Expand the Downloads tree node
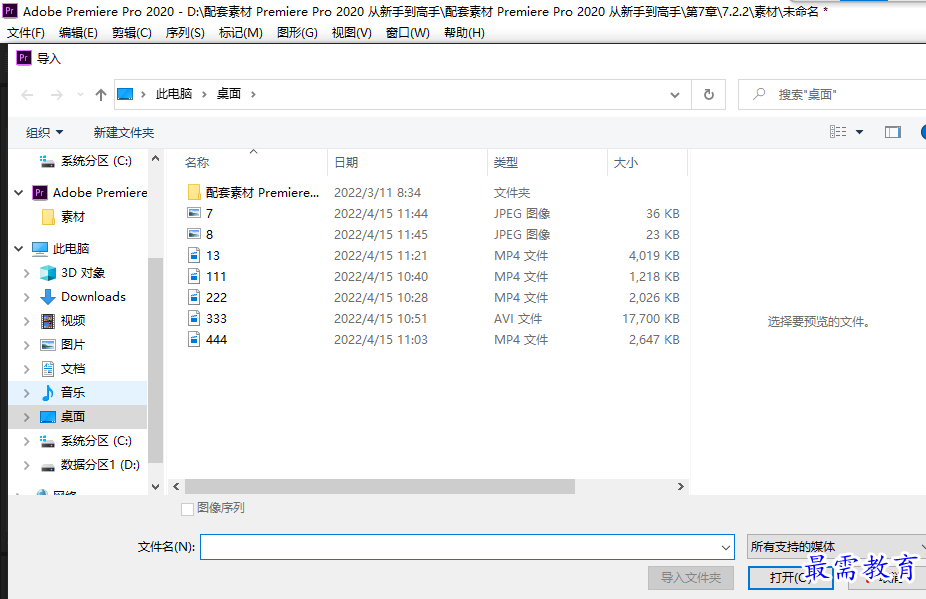This screenshot has width=926, height=599. click(x=26, y=297)
